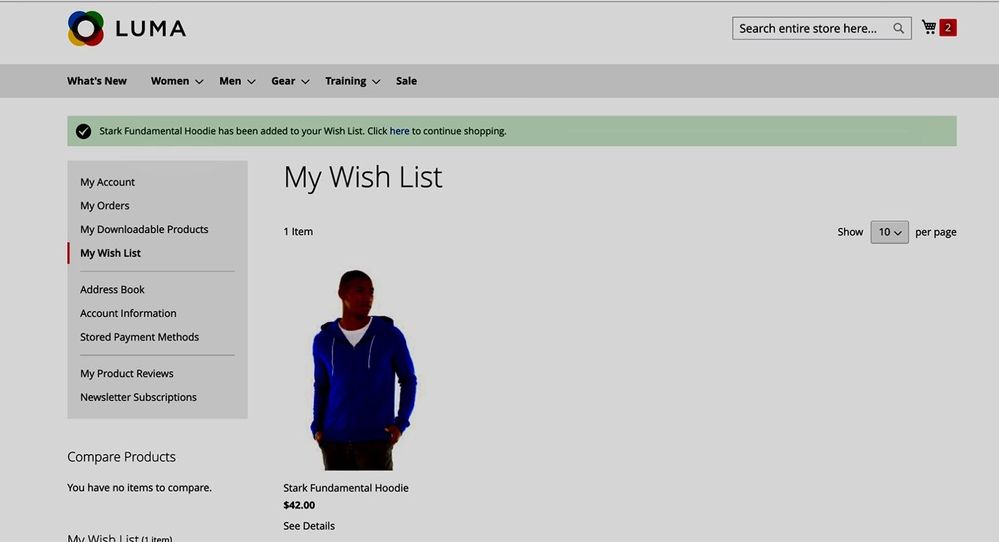
Task: Click the search magnifier icon
Action: point(898,28)
